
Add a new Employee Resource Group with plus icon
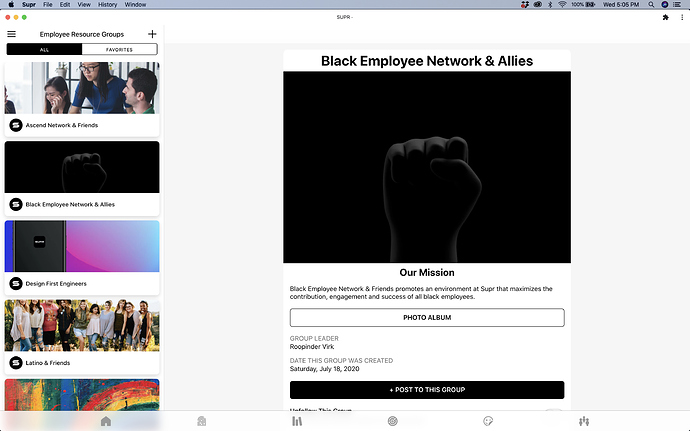pos(152,34)
